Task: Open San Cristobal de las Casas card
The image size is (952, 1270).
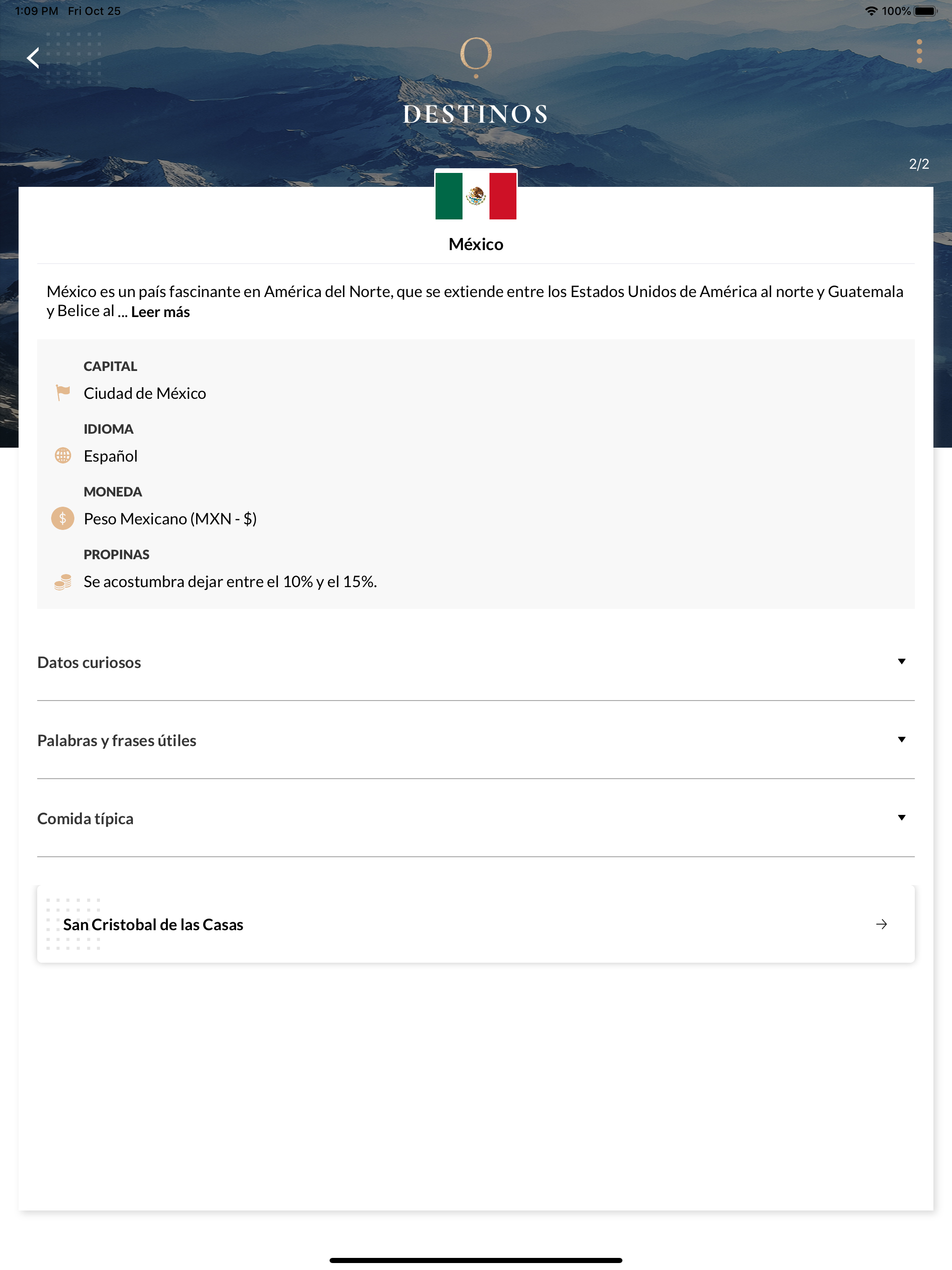Action: pyautogui.click(x=476, y=924)
